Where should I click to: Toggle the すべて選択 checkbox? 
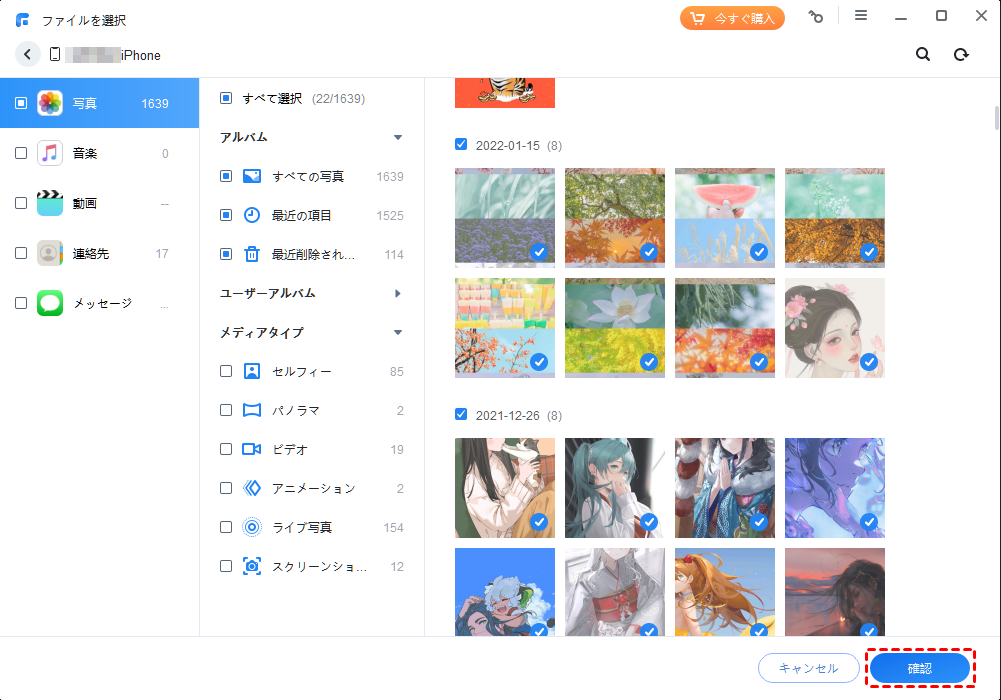coord(226,98)
